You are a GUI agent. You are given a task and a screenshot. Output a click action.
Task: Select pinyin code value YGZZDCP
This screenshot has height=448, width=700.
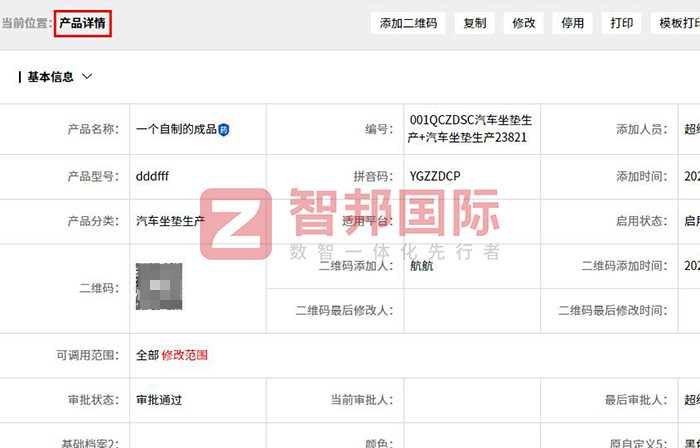(435, 176)
